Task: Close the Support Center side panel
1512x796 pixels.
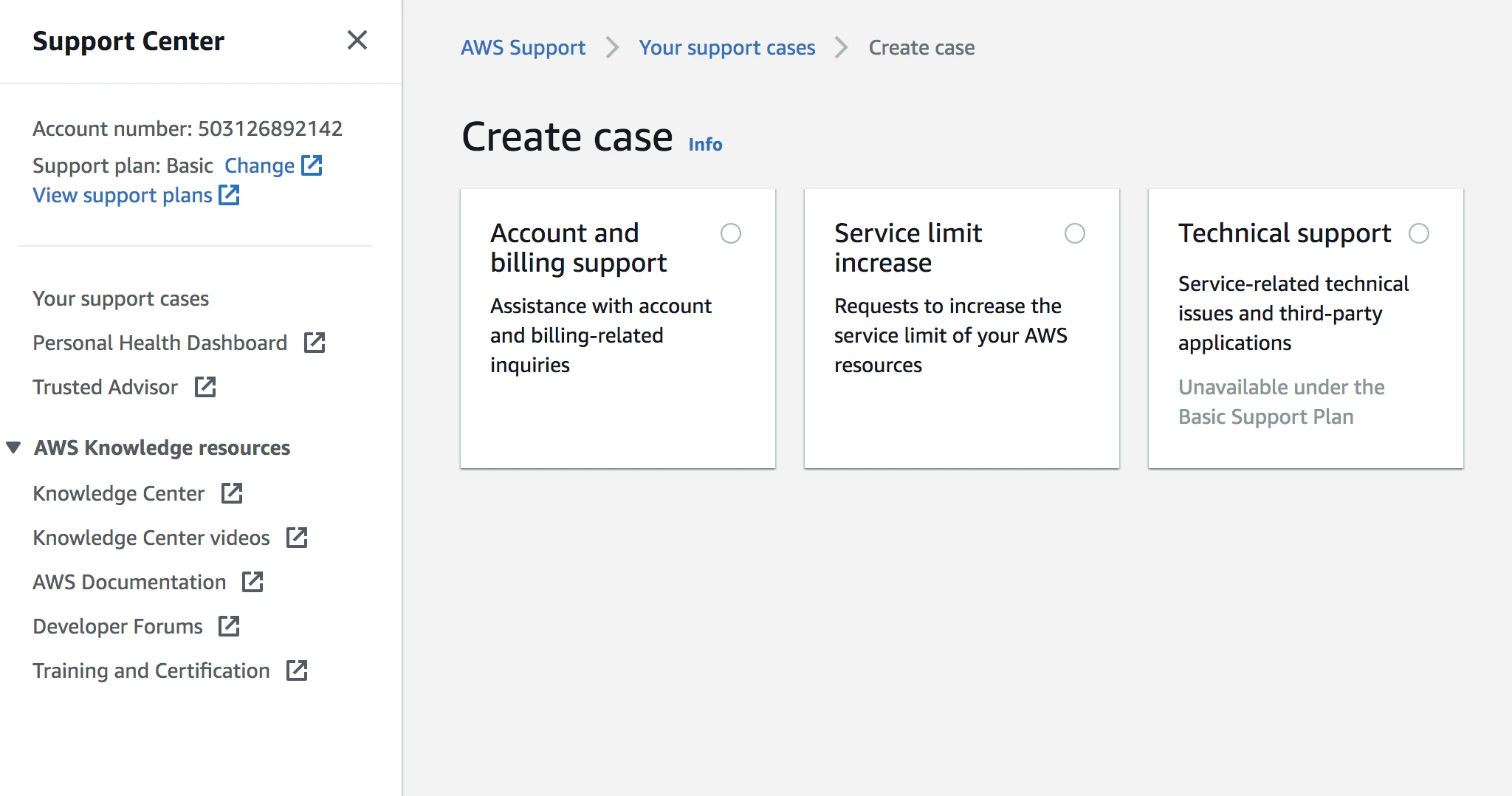Action: [357, 41]
